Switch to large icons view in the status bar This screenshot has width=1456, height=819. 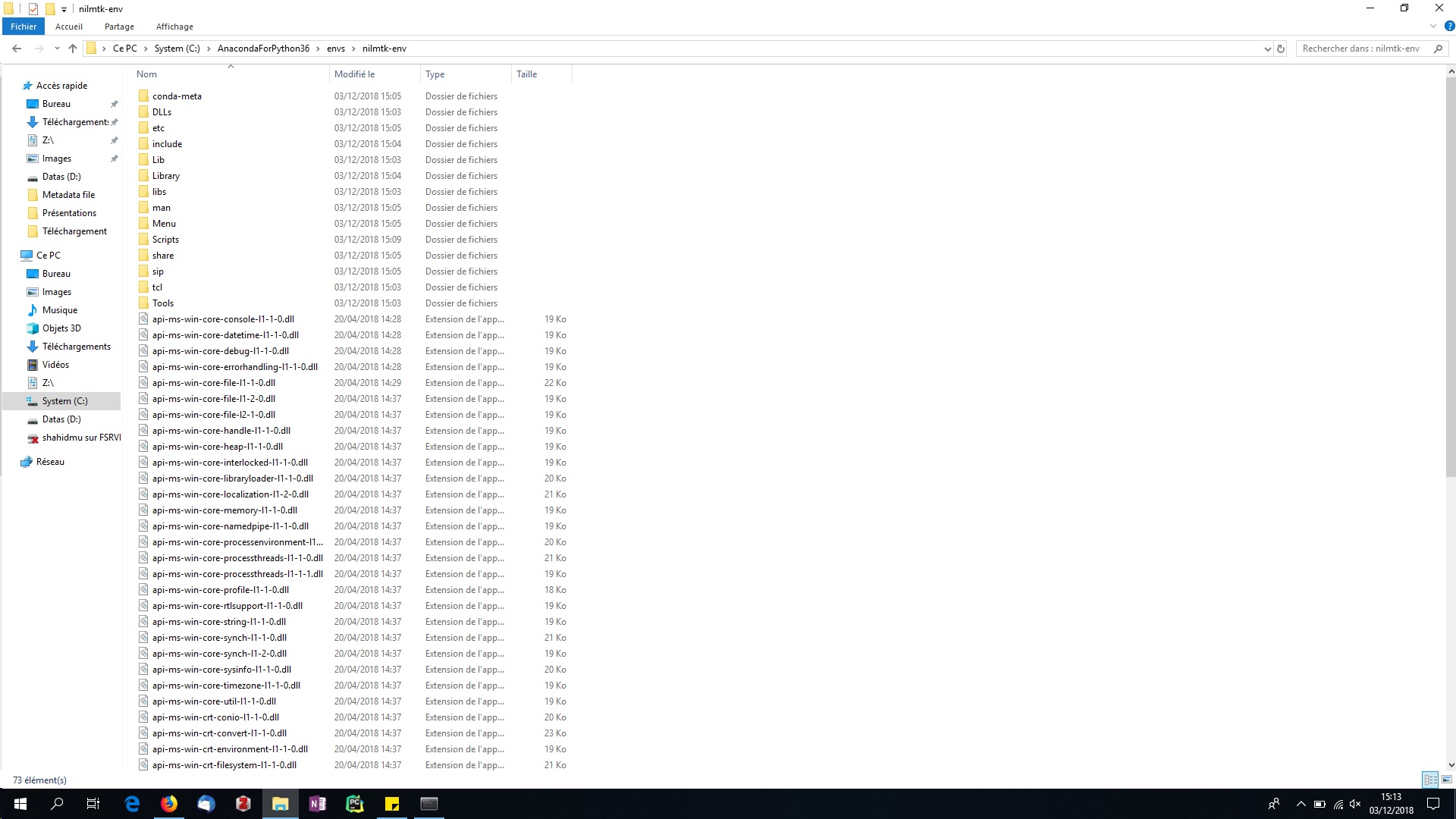tap(1446, 780)
